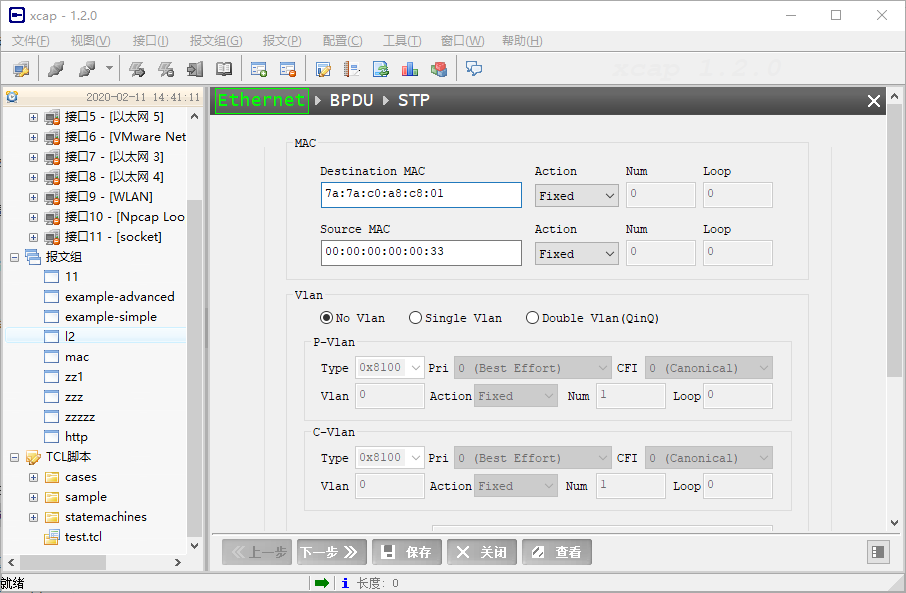Click the 保存 save button
906x593 pixels.
[x=407, y=552]
